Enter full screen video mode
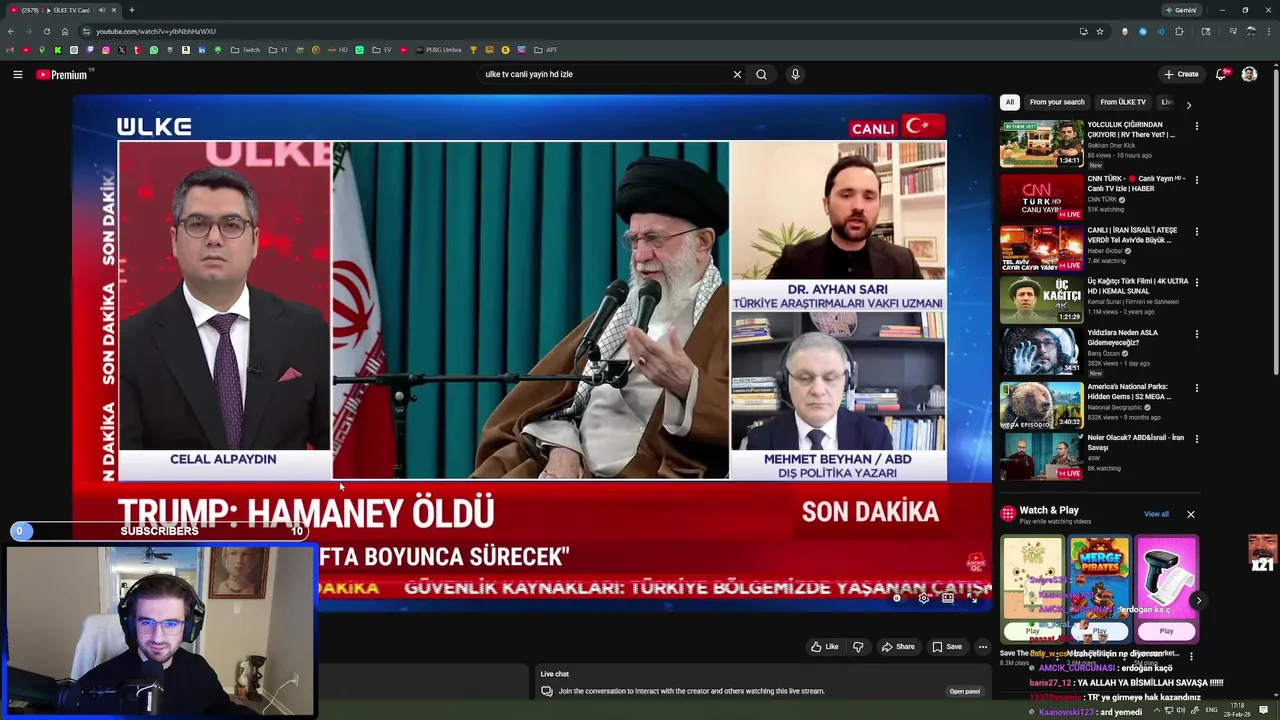This screenshot has height=720, width=1280. click(972, 598)
